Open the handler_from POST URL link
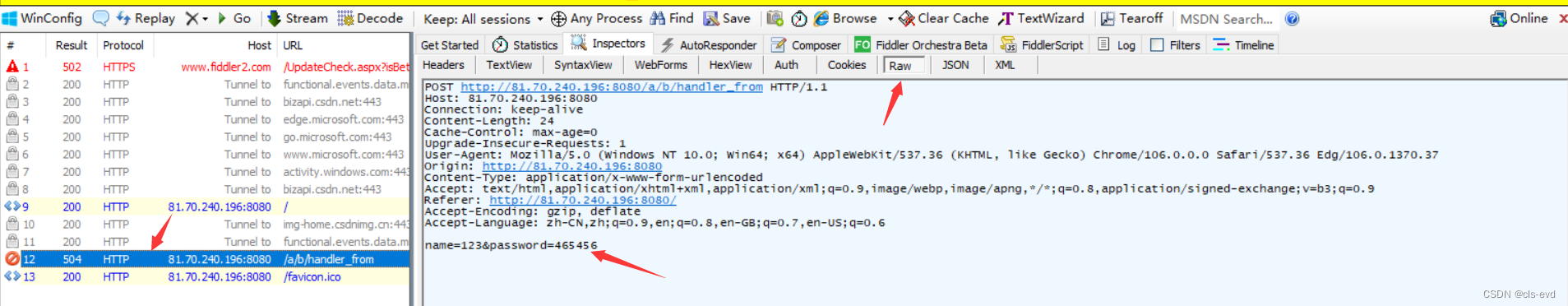This screenshot has height=306, width=1568. click(x=612, y=86)
